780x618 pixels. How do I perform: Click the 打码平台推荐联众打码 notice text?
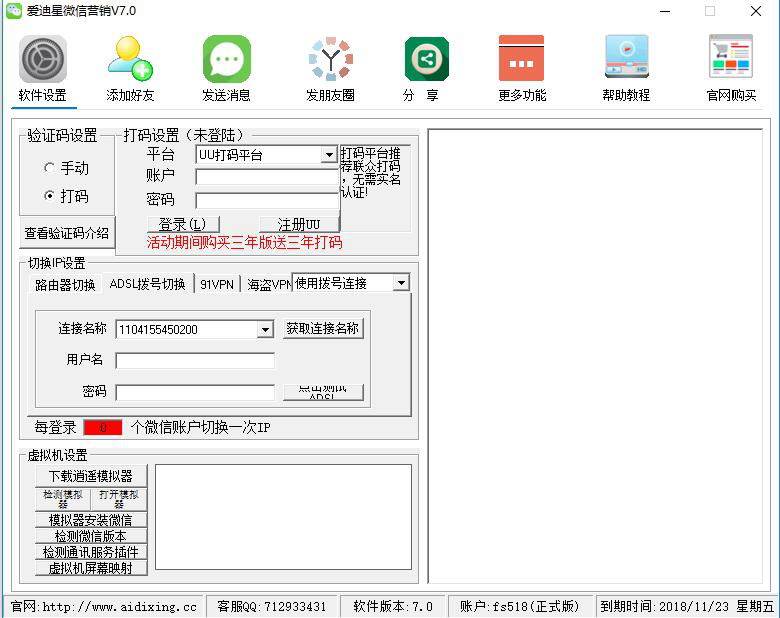pyautogui.click(x=371, y=172)
